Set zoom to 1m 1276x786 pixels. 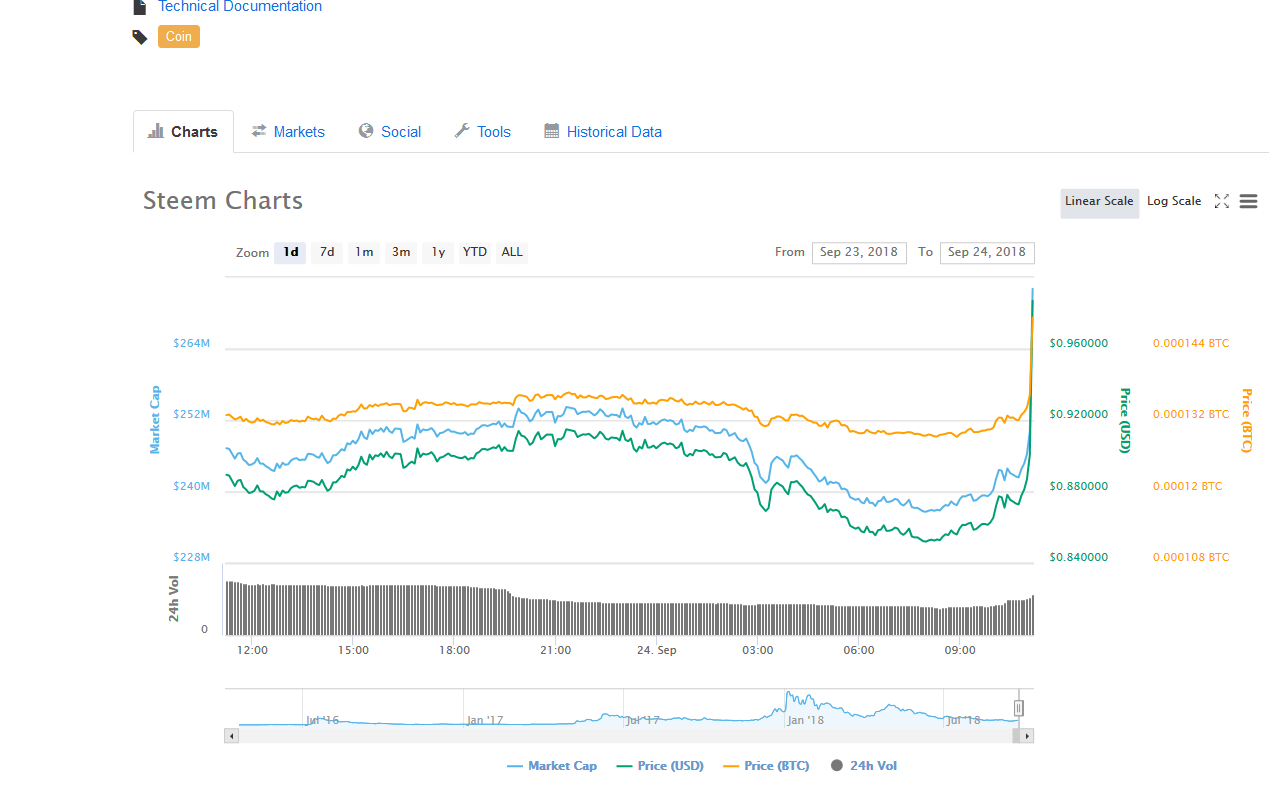364,252
